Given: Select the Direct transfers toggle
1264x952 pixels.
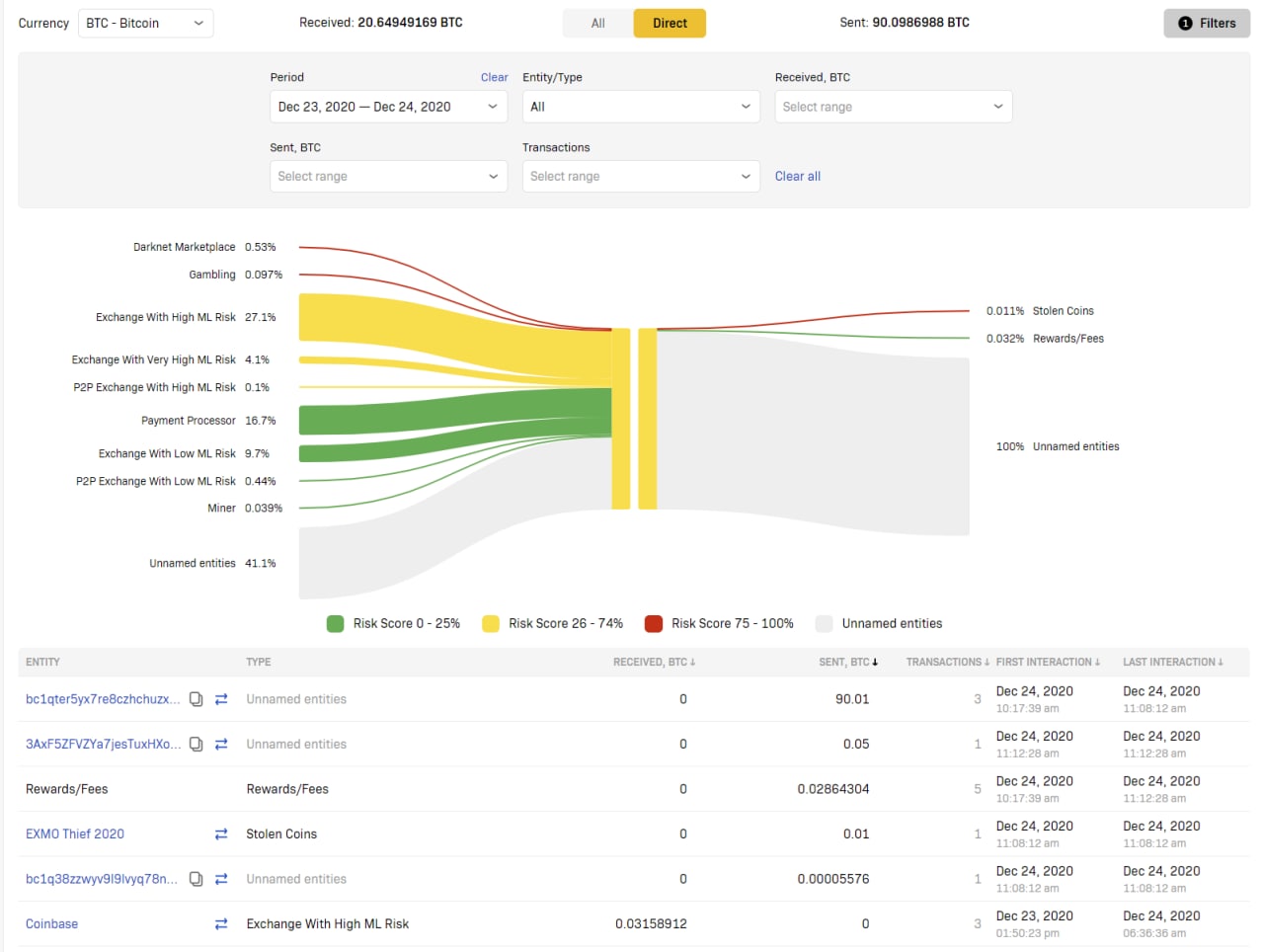Looking at the screenshot, I should [670, 24].
